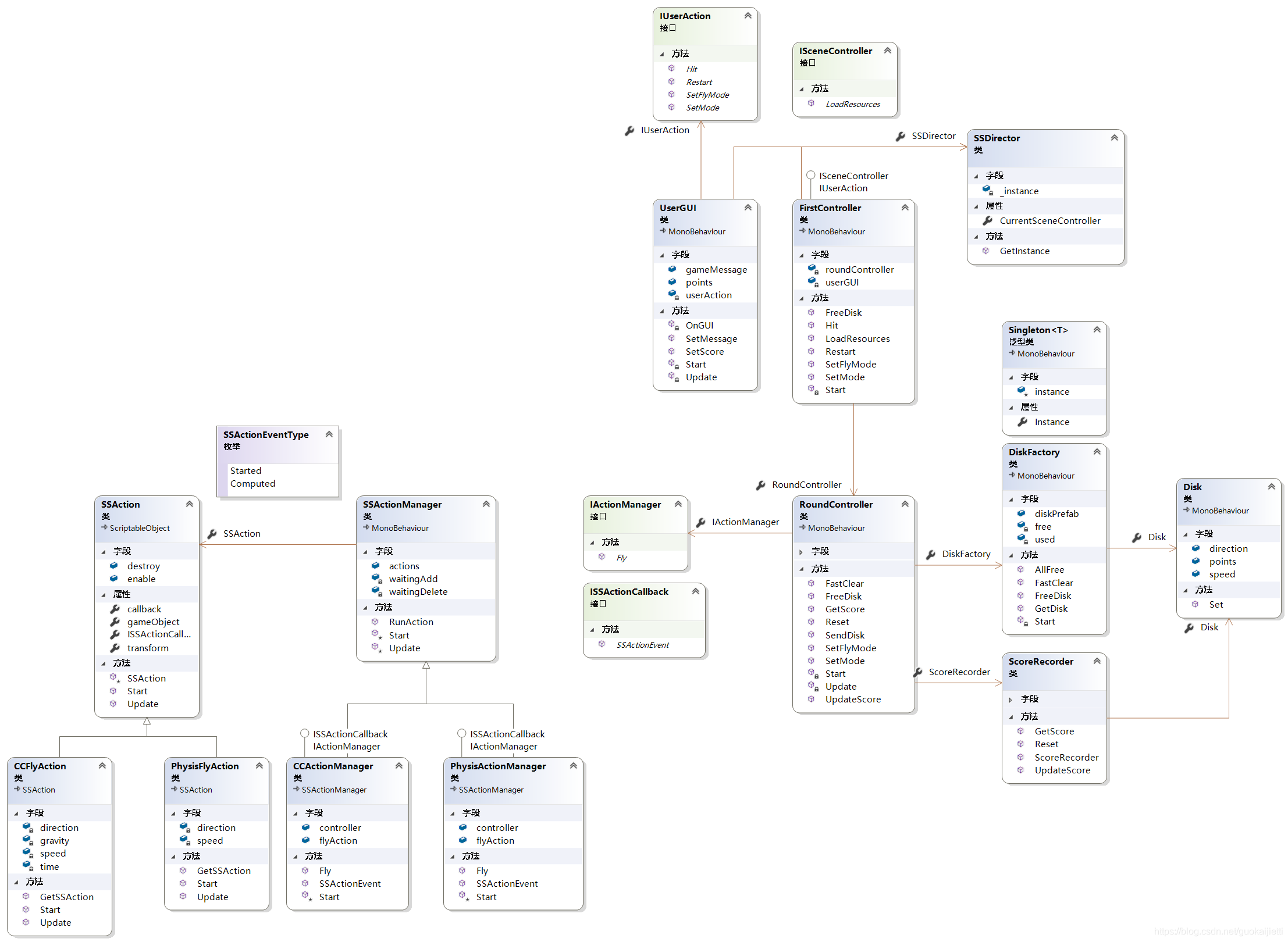Select the UpdateScore method in RoundController
The height and width of the screenshot is (942, 1288).
coord(852,700)
